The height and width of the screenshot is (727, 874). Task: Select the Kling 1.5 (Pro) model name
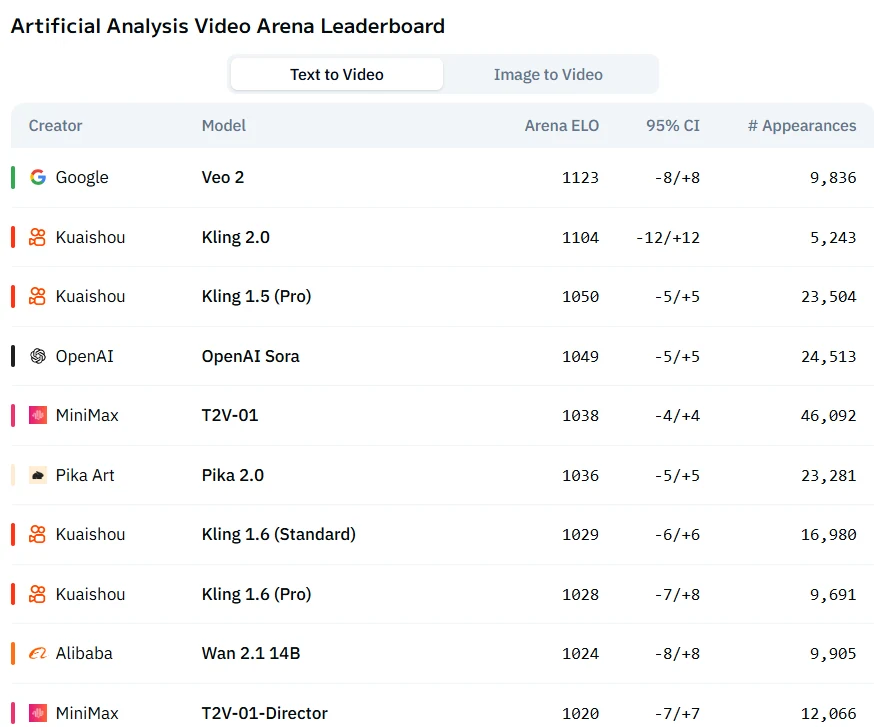tap(256, 296)
